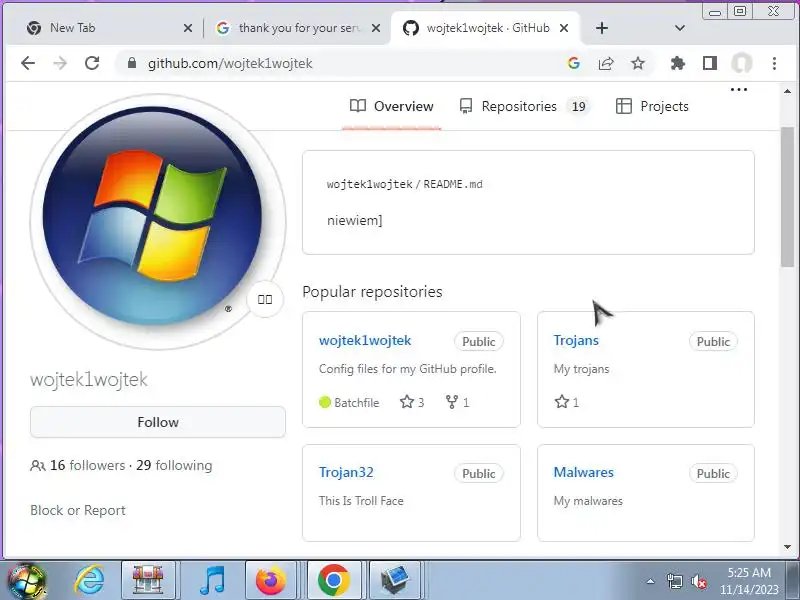This screenshot has width=800, height=600.
Task: Click the 'niewiem]' README text
Action: (355, 220)
